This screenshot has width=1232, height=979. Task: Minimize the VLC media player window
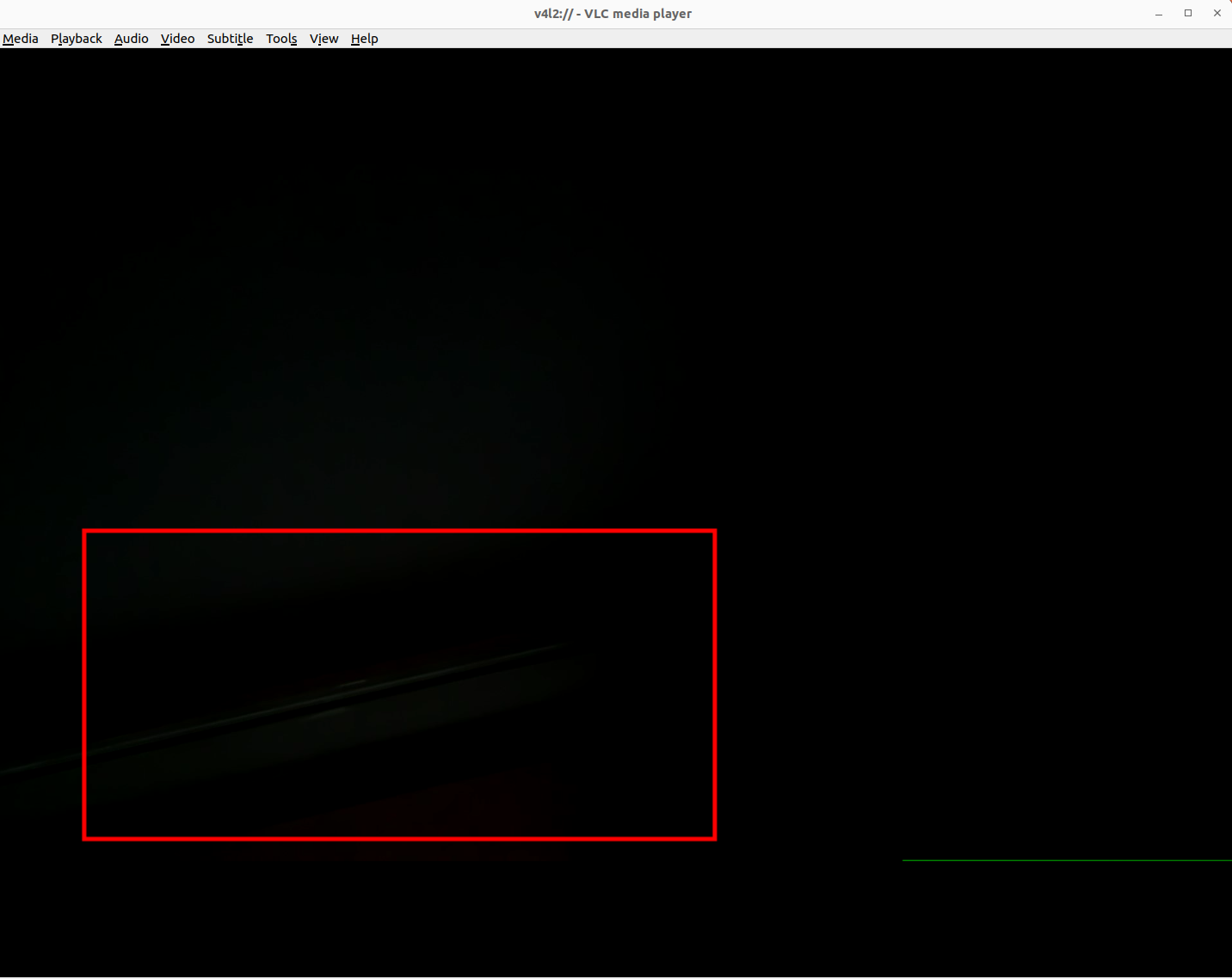click(x=1159, y=14)
